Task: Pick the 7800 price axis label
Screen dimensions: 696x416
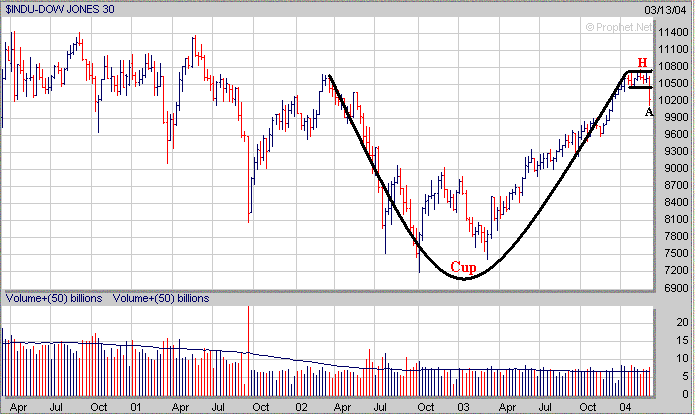Action: 676,236
